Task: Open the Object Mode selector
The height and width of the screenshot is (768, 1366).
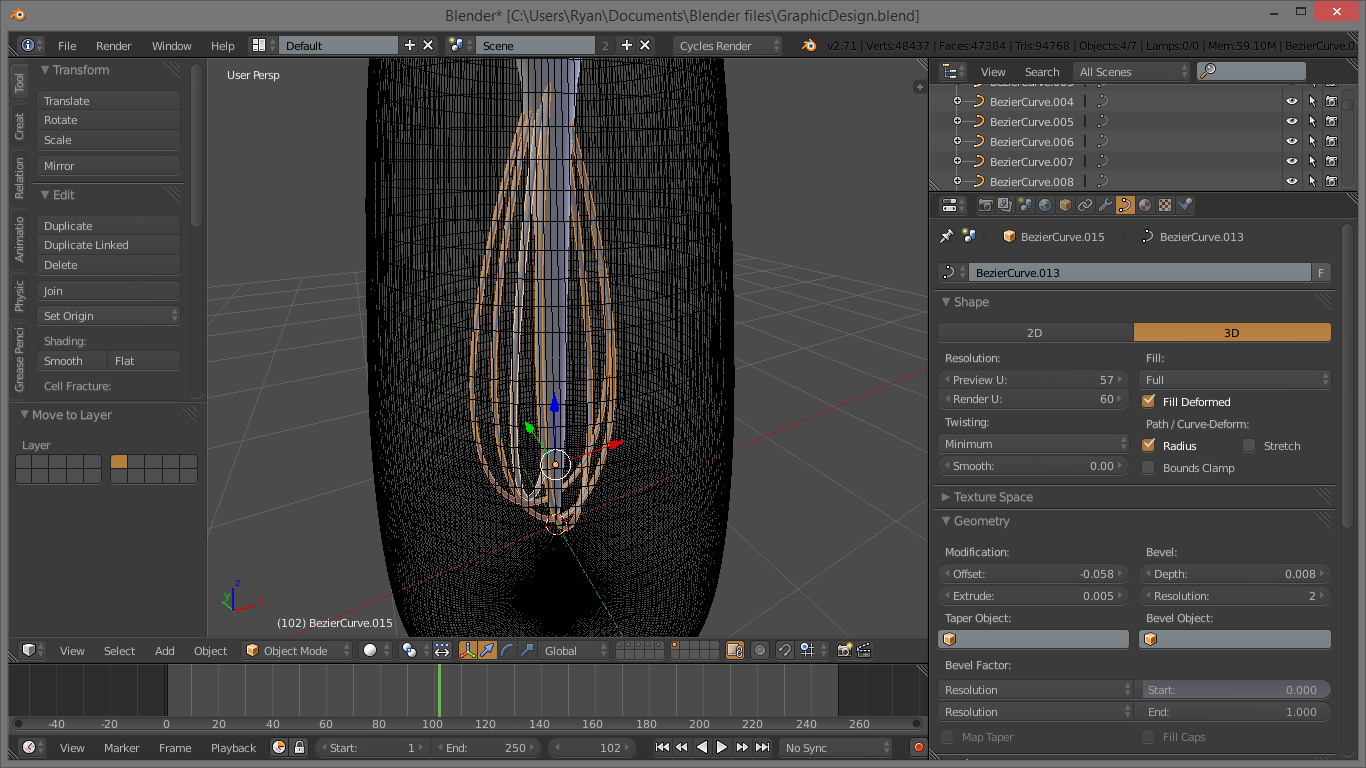Action: pyautogui.click(x=297, y=650)
